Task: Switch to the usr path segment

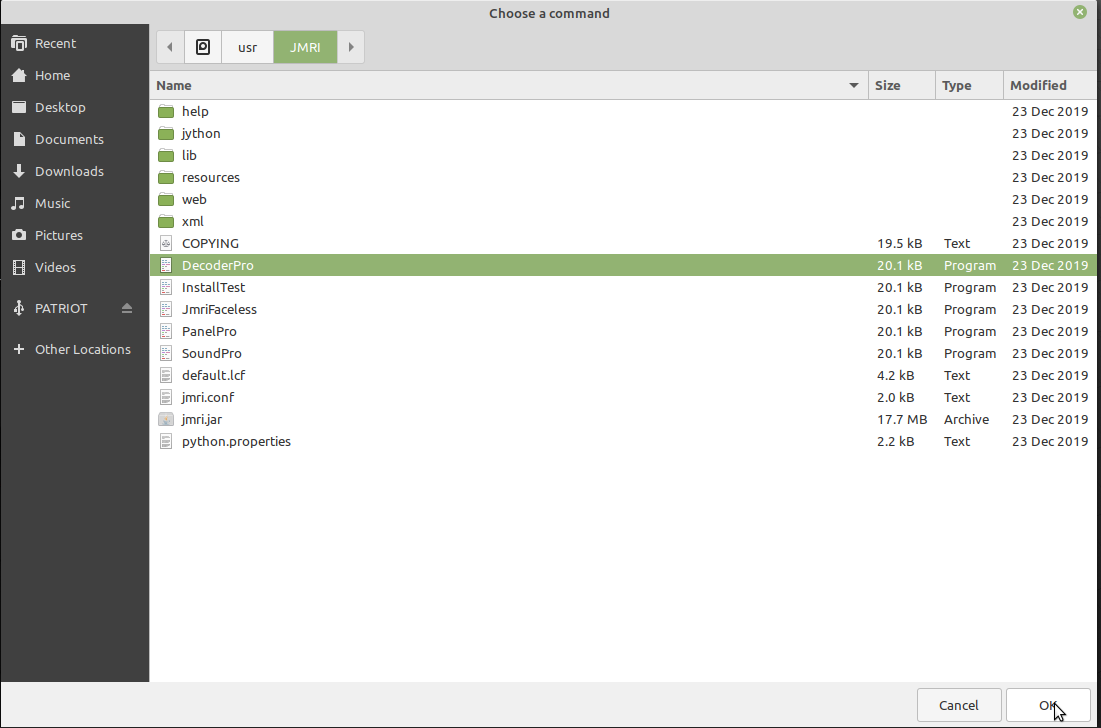Action: [247, 47]
